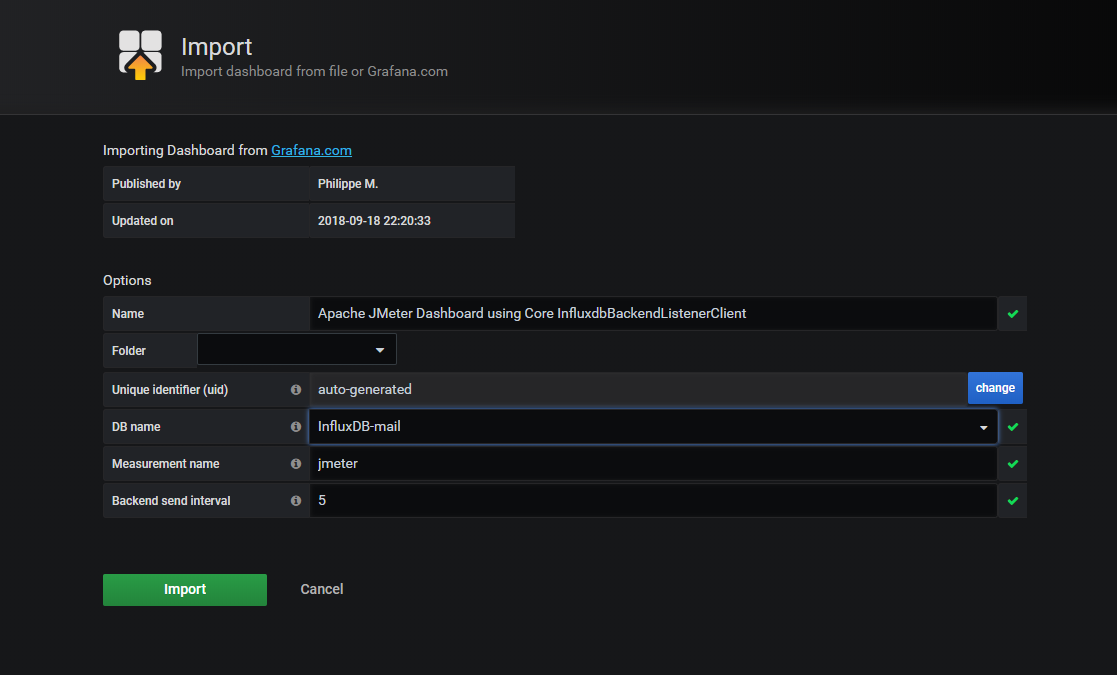Click the auto-generated uid field
Viewport: 1117px width, 675px height.
(637, 390)
